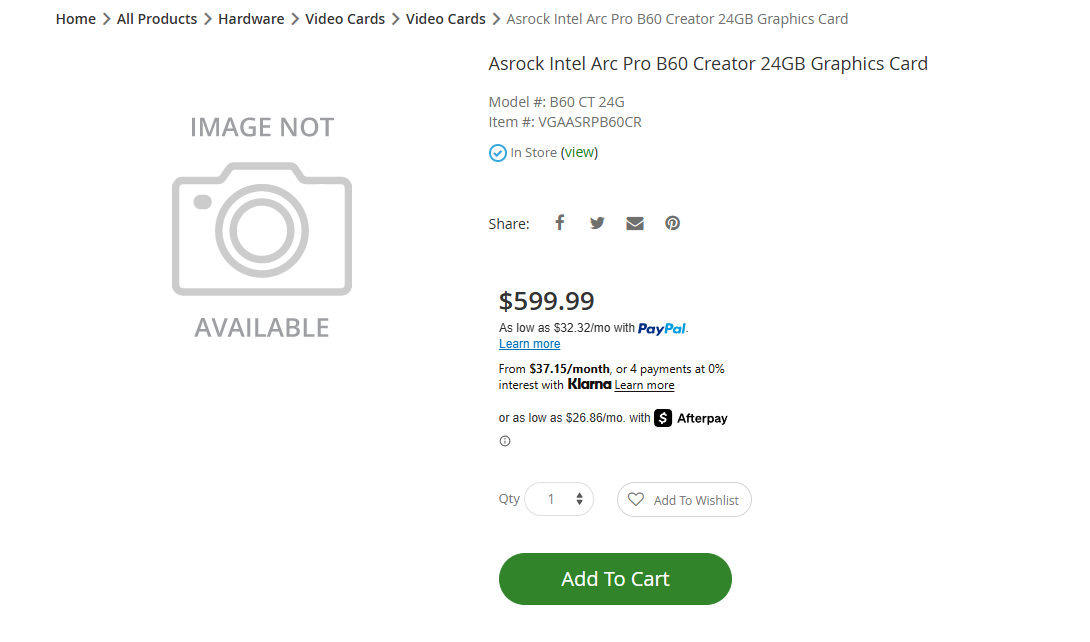The height and width of the screenshot is (642, 1090).
Task: Click the Klarna logo
Action: point(589,384)
